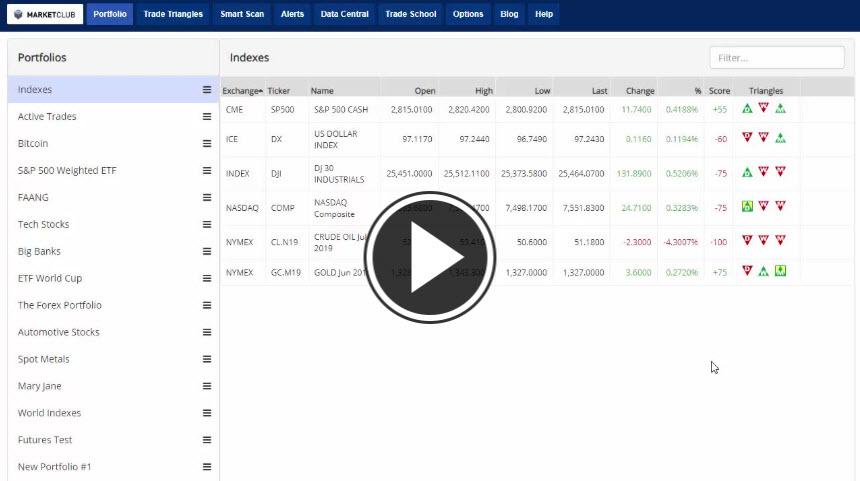
Task: Click first red triangle in DX row
Action: pyautogui.click(x=747, y=137)
